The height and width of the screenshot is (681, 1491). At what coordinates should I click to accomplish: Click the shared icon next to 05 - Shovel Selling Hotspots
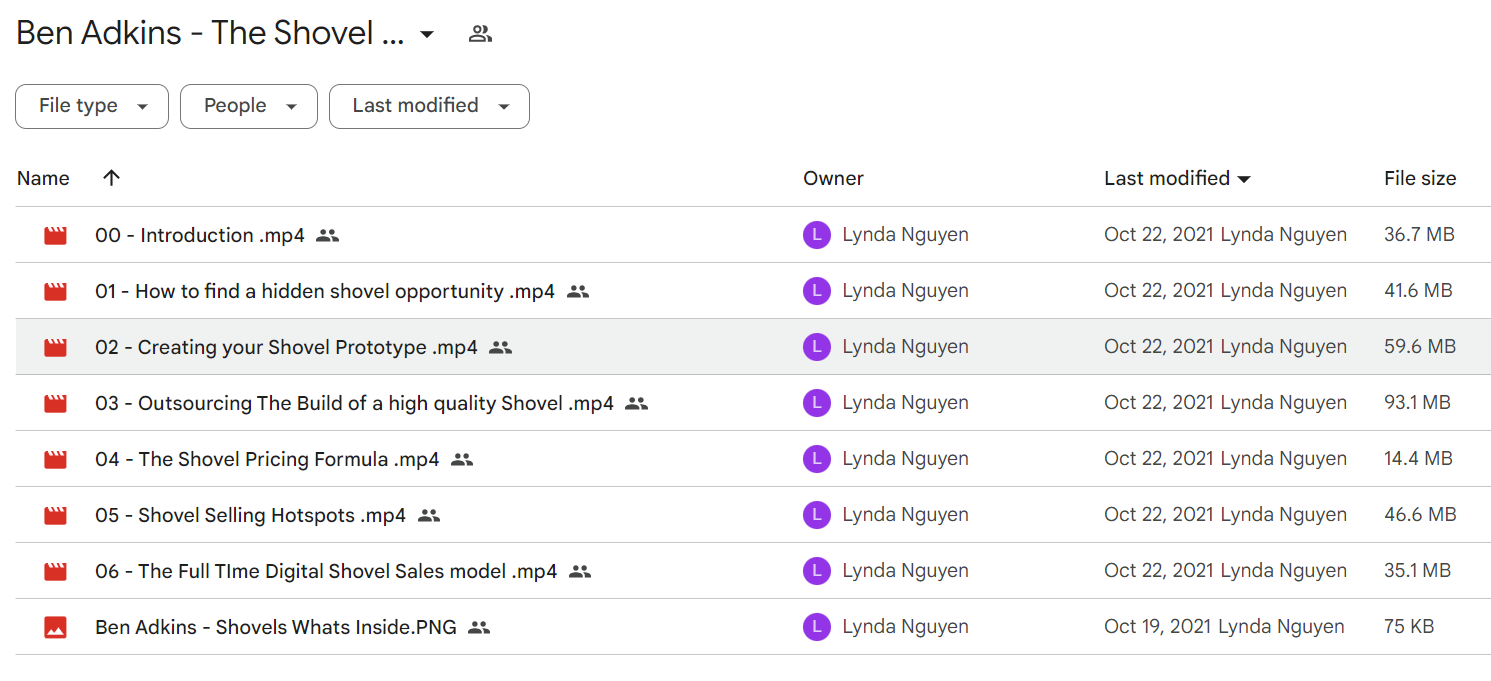point(429,516)
